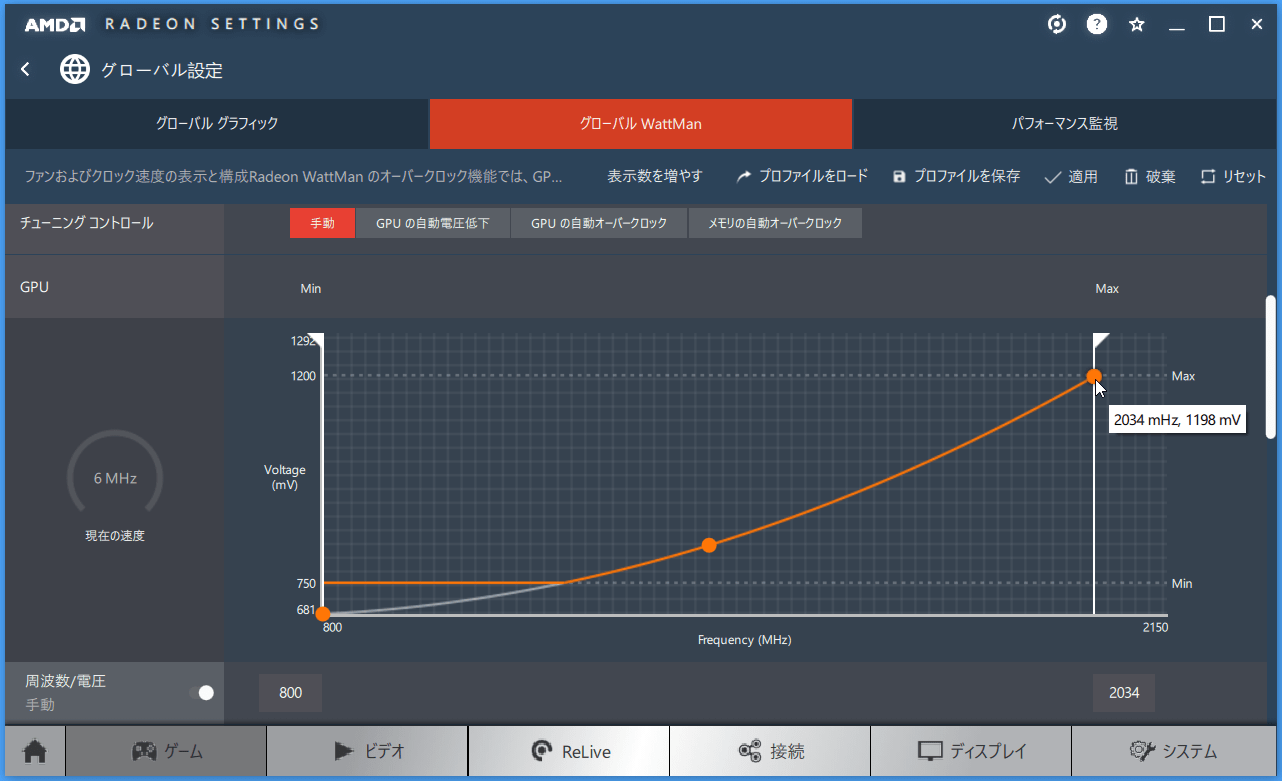Click the globe icon beside グローバル設定
The width and height of the screenshot is (1282, 781).
coord(75,69)
